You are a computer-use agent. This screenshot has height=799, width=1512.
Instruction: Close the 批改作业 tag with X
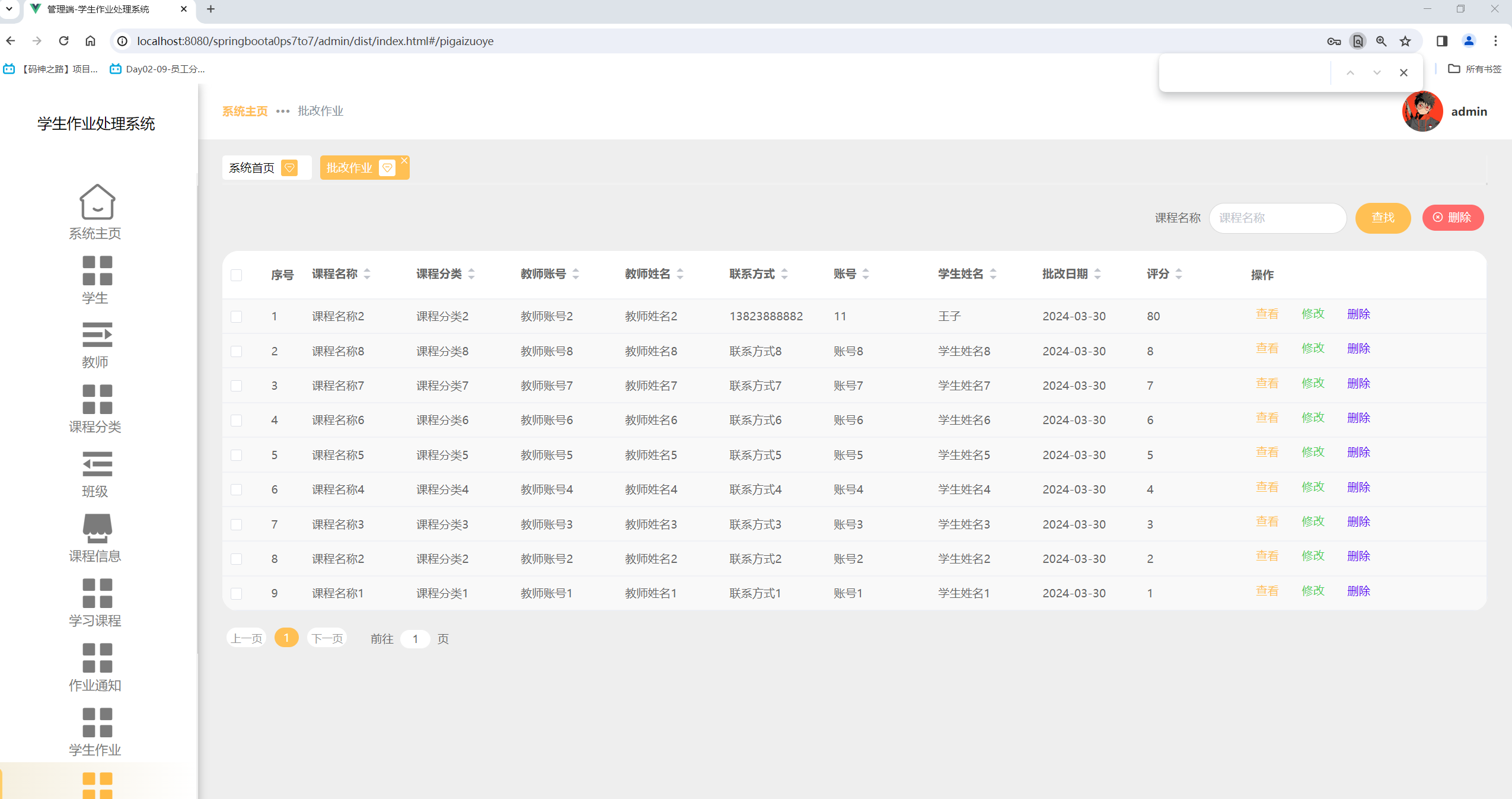404,161
